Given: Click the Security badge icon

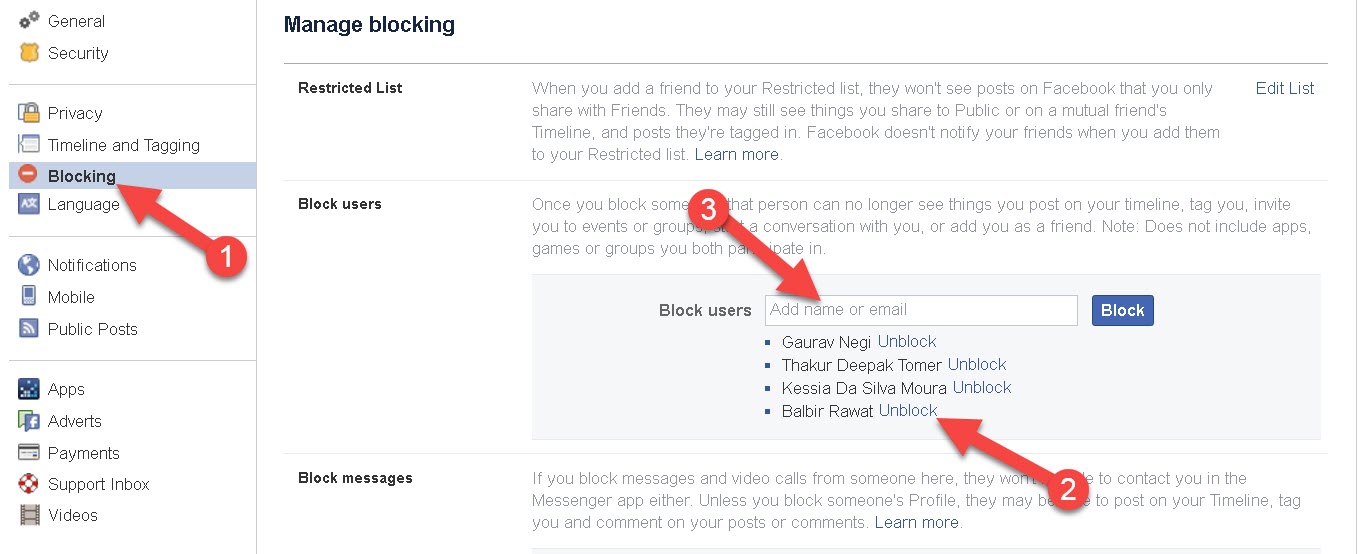Looking at the screenshot, I should click(29, 53).
